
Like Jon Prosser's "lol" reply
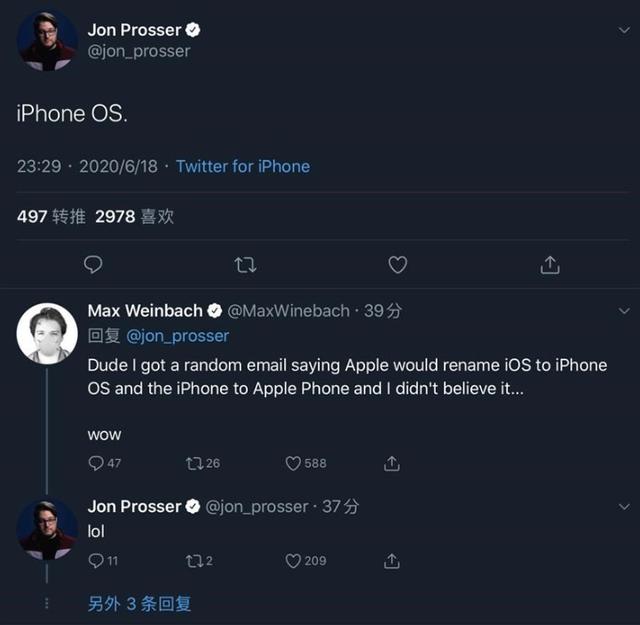(x=294, y=561)
